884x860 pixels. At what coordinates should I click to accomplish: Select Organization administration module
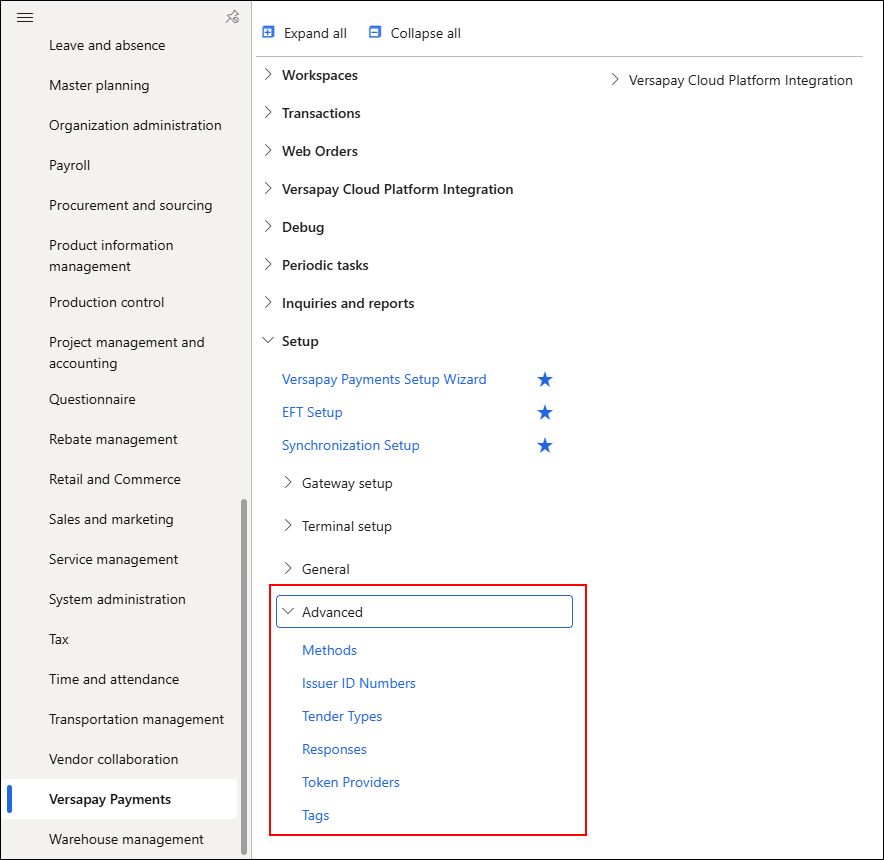click(135, 125)
